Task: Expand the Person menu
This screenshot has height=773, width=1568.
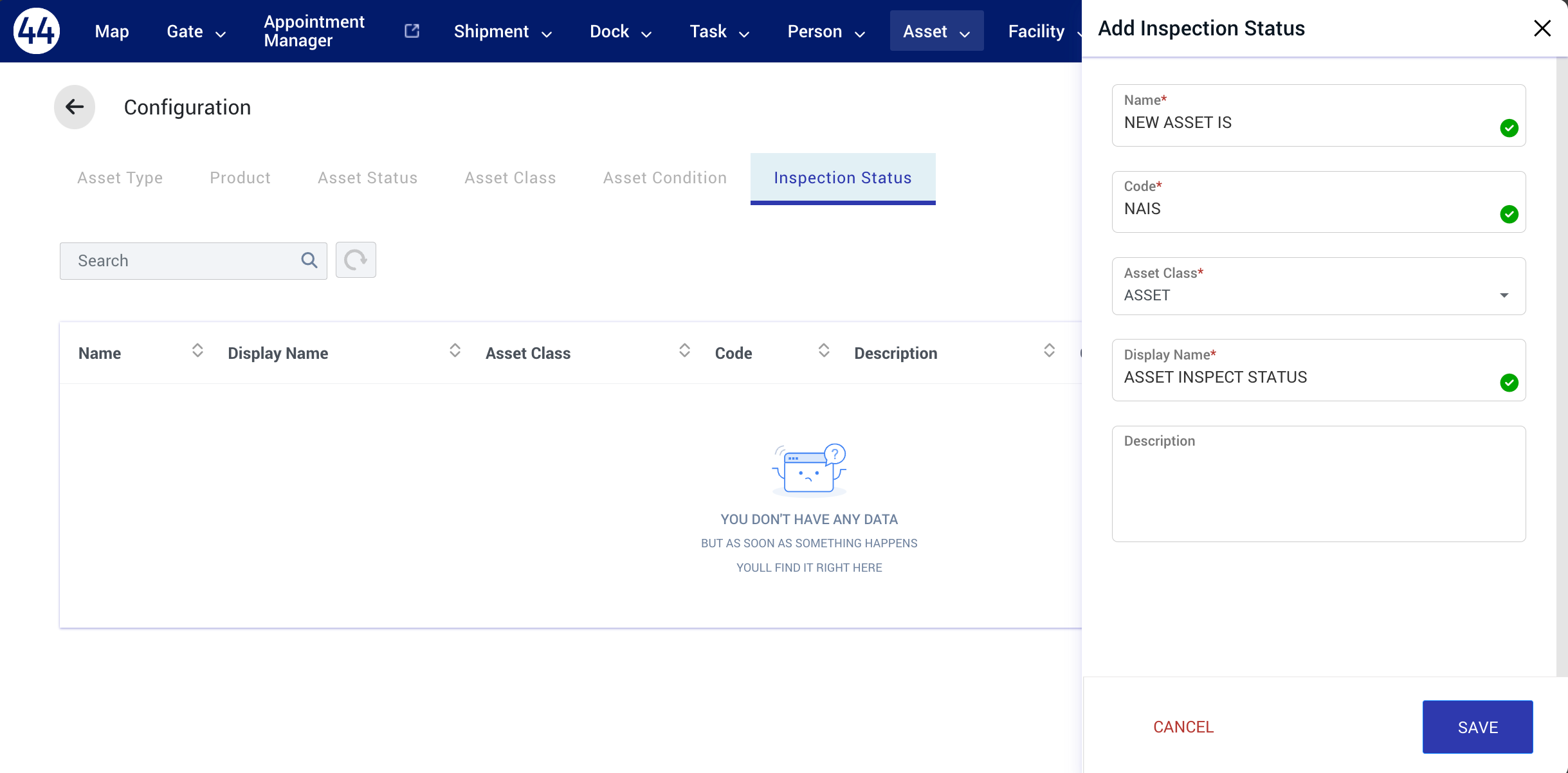Action: click(826, 32)
